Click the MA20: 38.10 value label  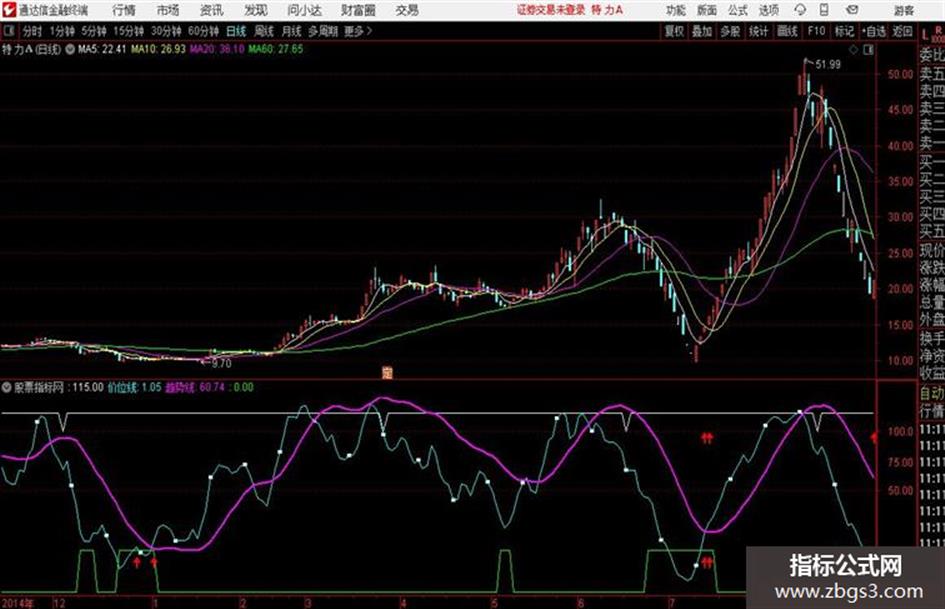[217, 49]
